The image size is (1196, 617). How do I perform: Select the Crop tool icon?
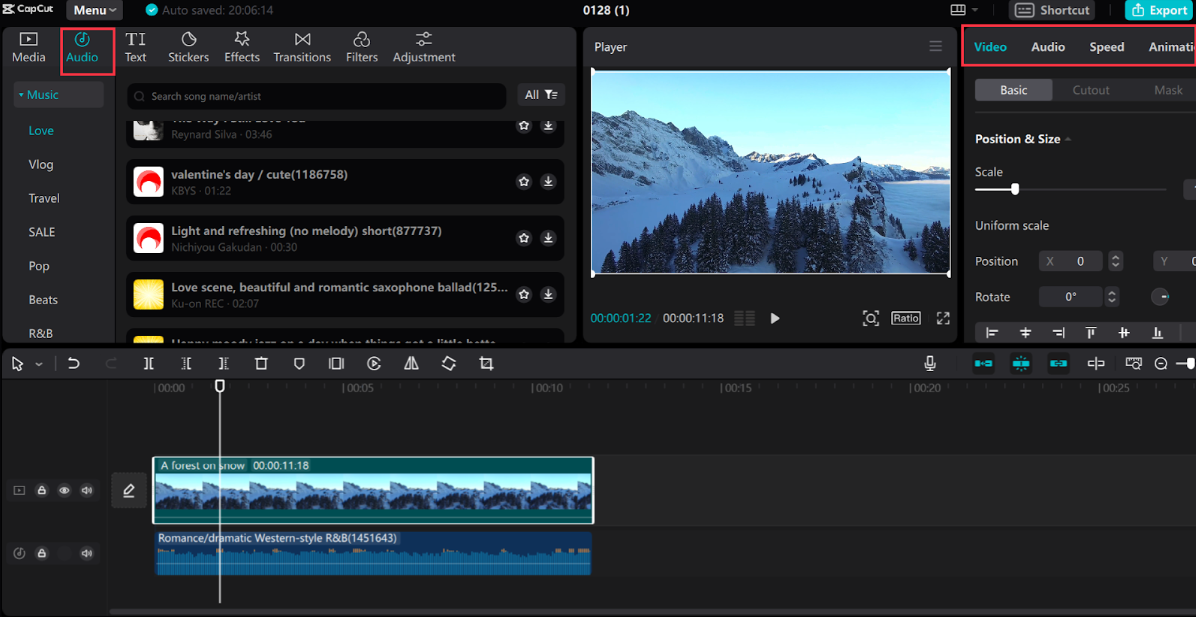coord(486,364)
